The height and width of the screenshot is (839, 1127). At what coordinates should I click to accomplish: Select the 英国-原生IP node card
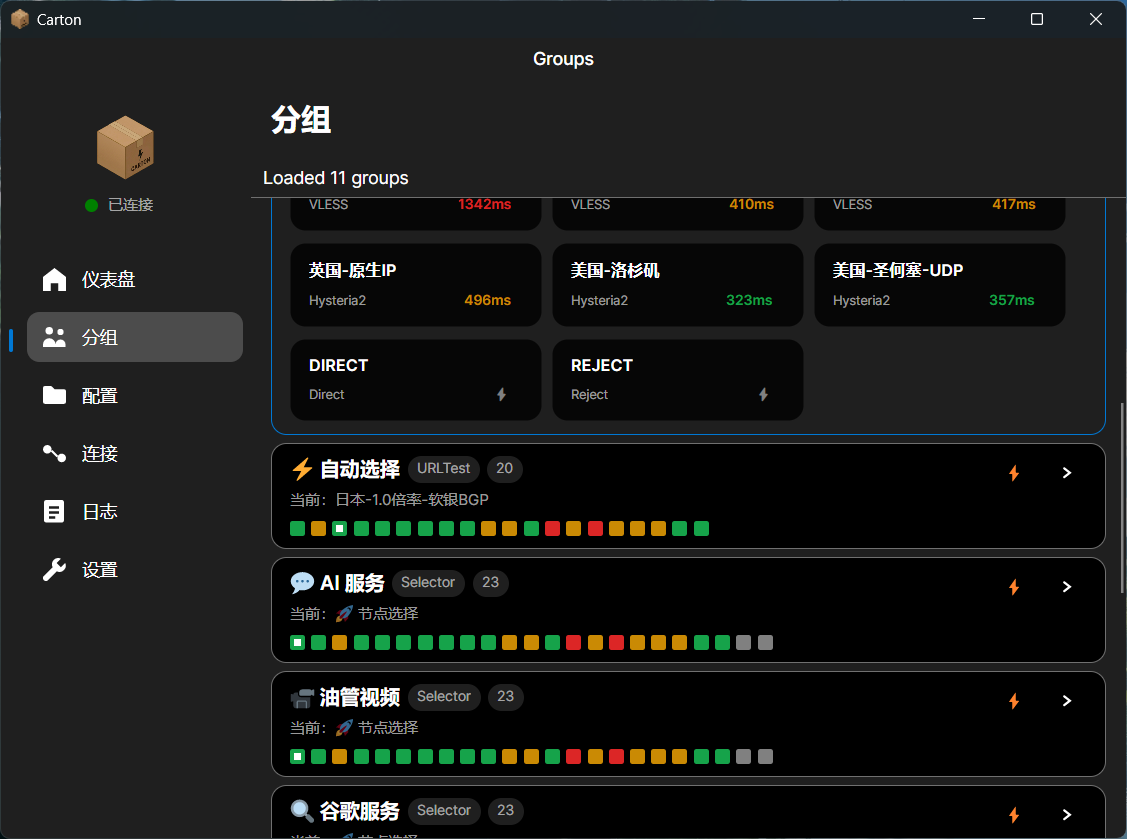click(x=415, y=285)
